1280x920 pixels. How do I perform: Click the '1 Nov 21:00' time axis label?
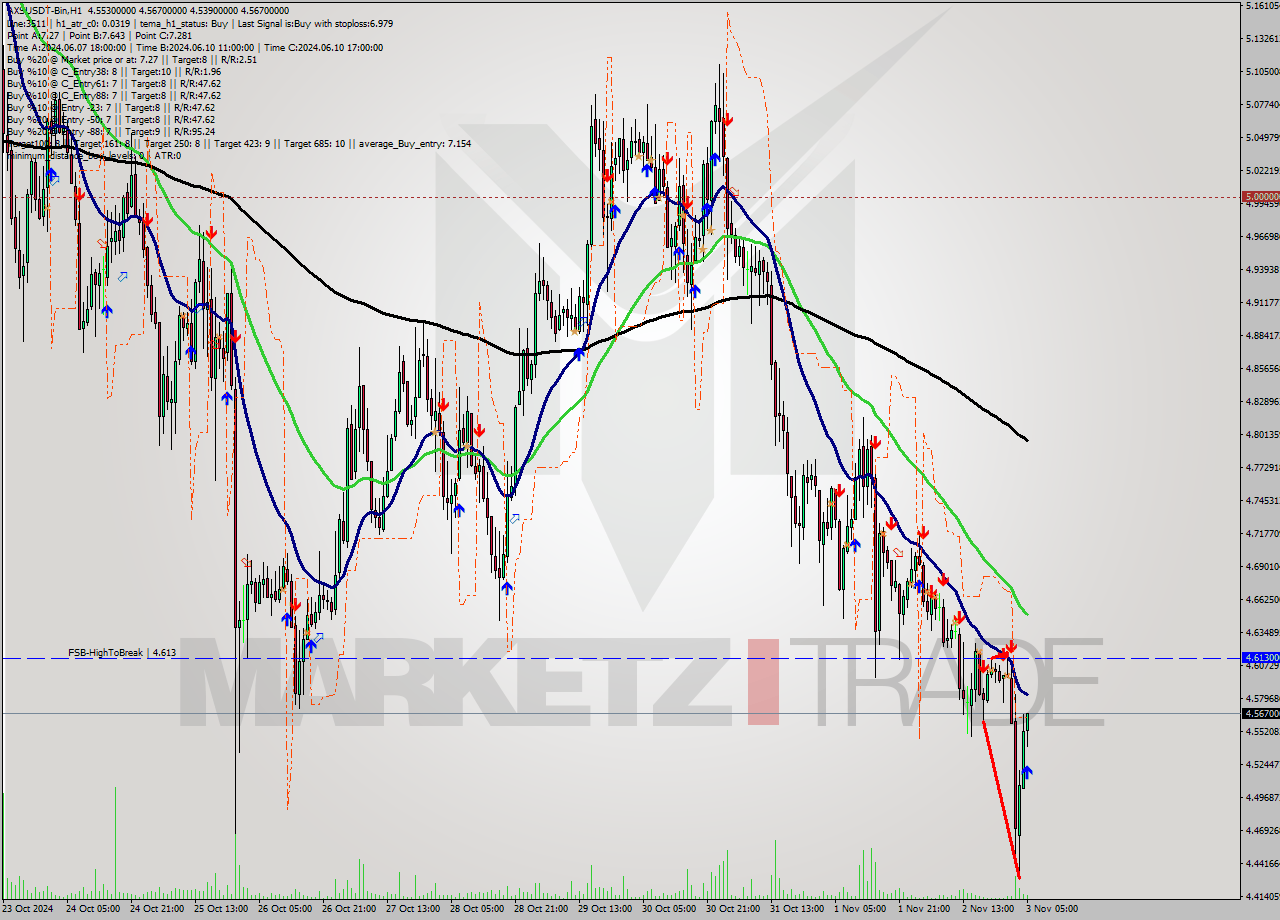924,909
